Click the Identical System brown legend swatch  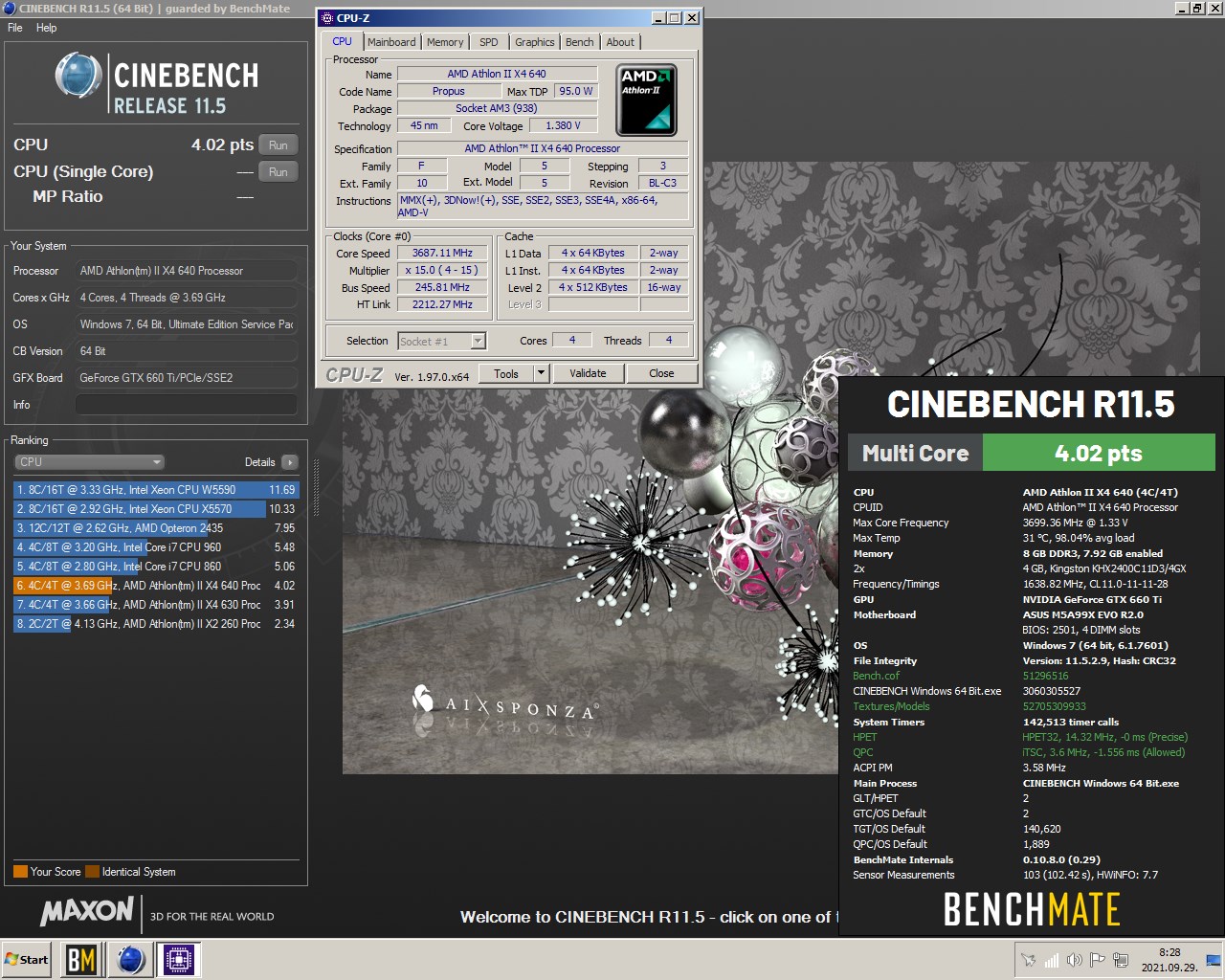click(x=92, y=872)
